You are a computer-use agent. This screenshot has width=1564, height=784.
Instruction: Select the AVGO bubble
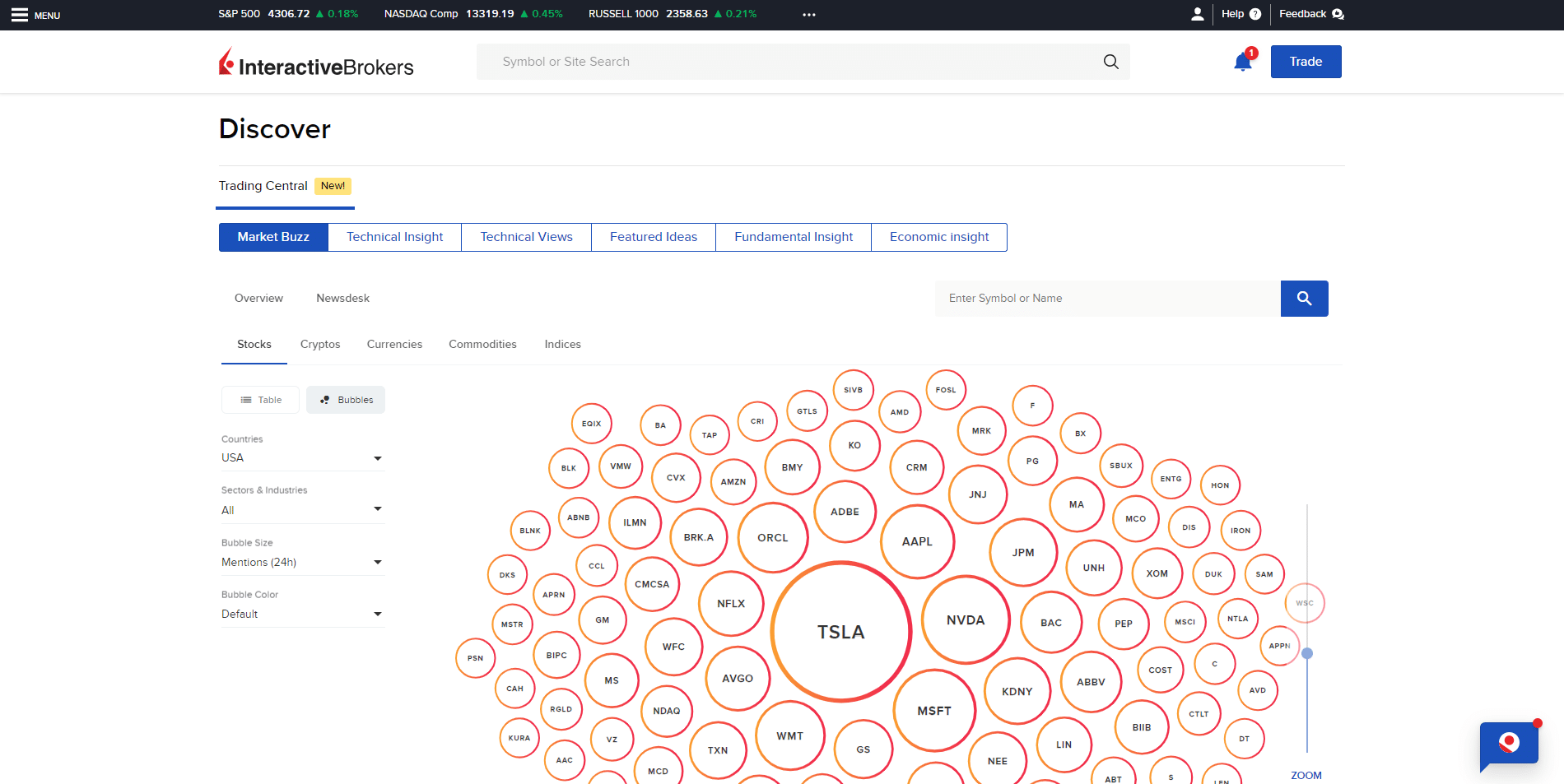click(738, 679)
